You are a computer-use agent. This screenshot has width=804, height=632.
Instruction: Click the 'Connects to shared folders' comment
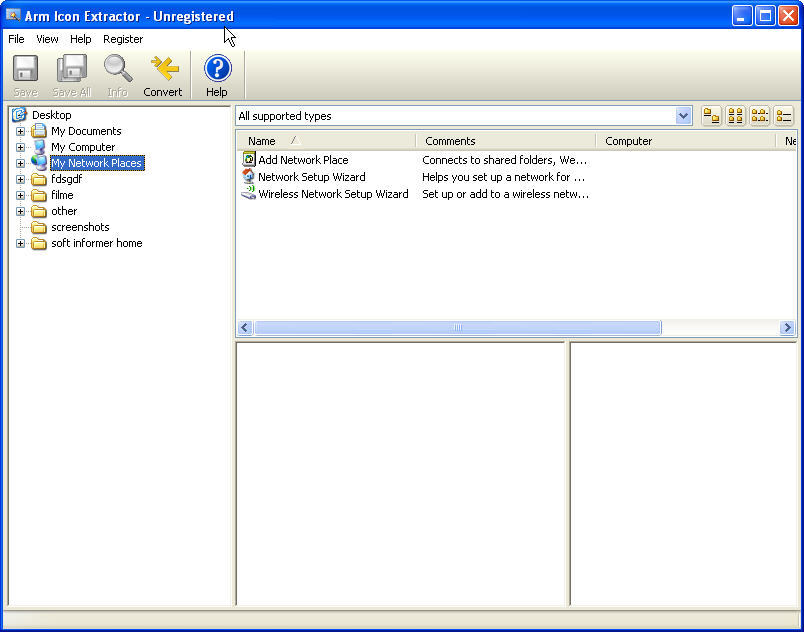(505, 160)
